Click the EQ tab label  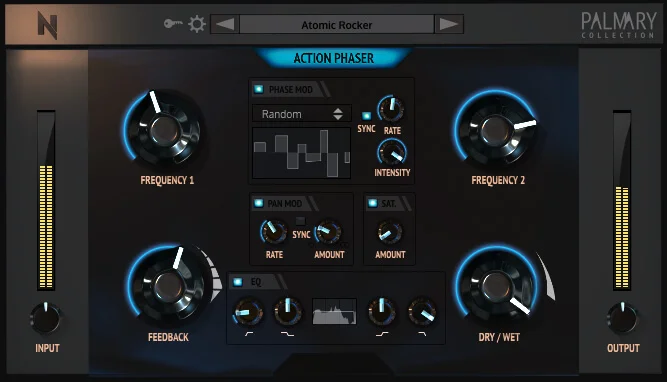(256, 282)
